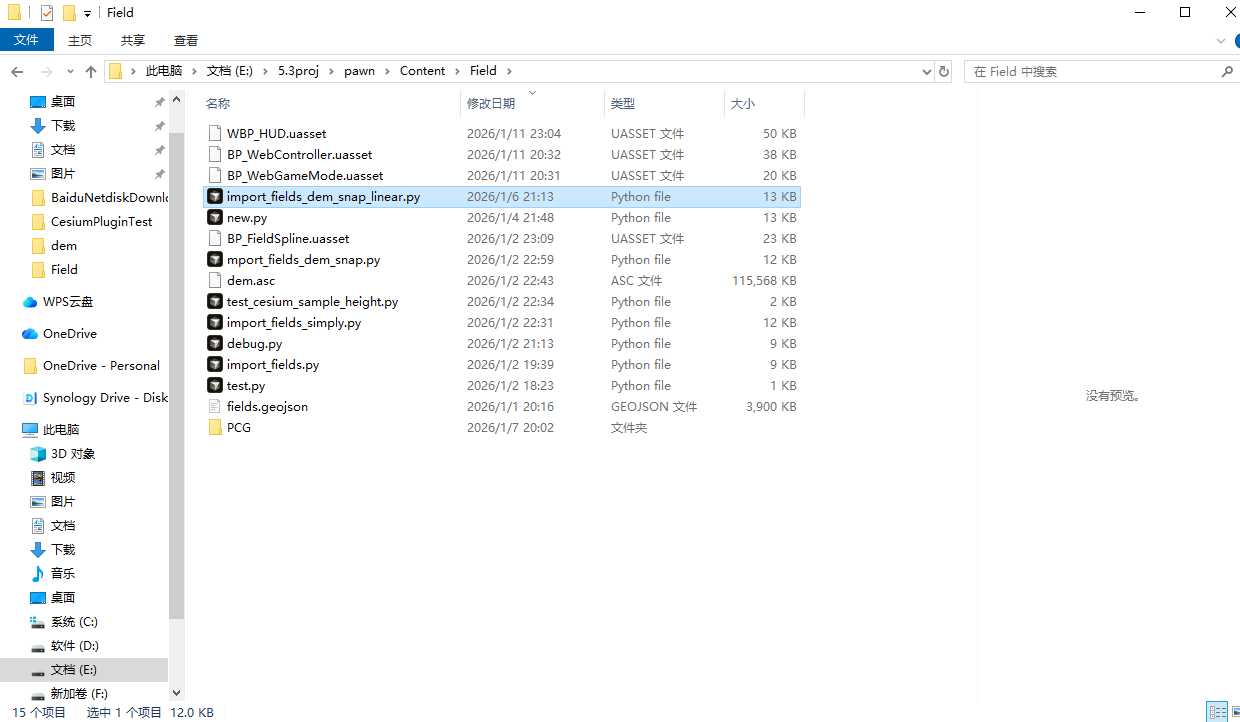Image resolution: width=1240 pixels, height=722 pixels.
Task: Click the Forward navigation arrow
Action: [46, 71]
